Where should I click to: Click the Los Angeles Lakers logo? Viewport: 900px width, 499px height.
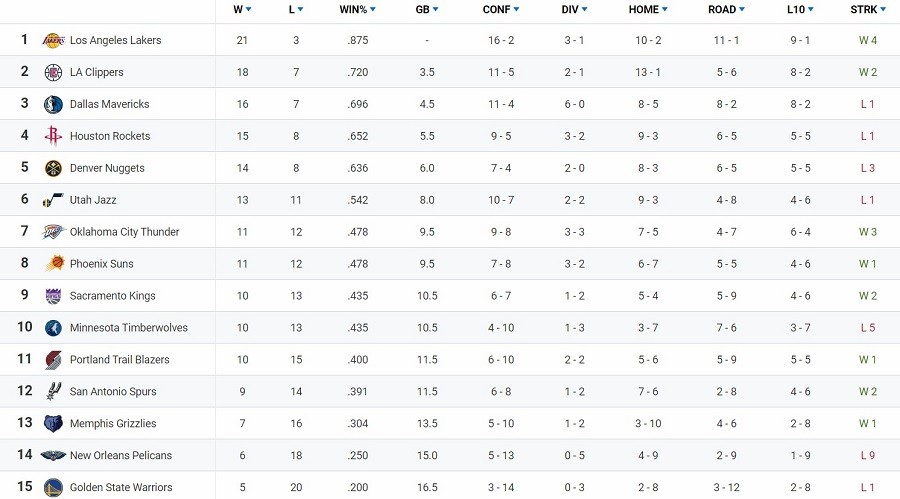point(53,40)
